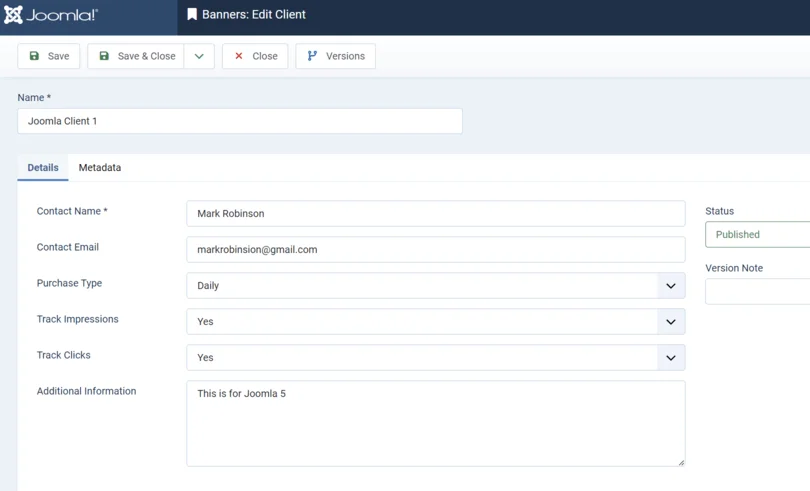810x491 pixels.
Task: Close the client editor with Close button
Action: pos(255,56)
